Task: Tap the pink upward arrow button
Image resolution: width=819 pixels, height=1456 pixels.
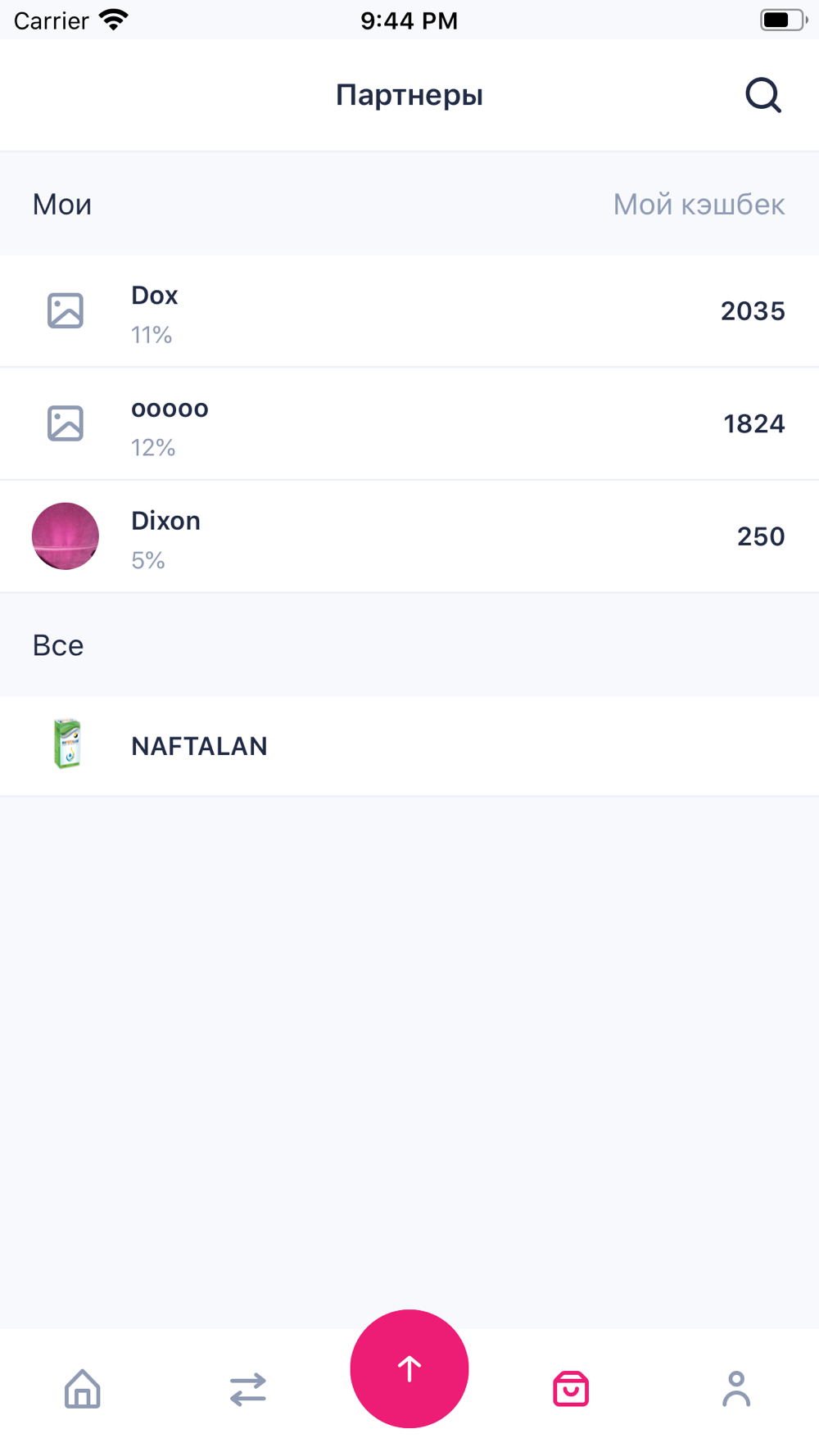Action: [x=409, y=1368]
